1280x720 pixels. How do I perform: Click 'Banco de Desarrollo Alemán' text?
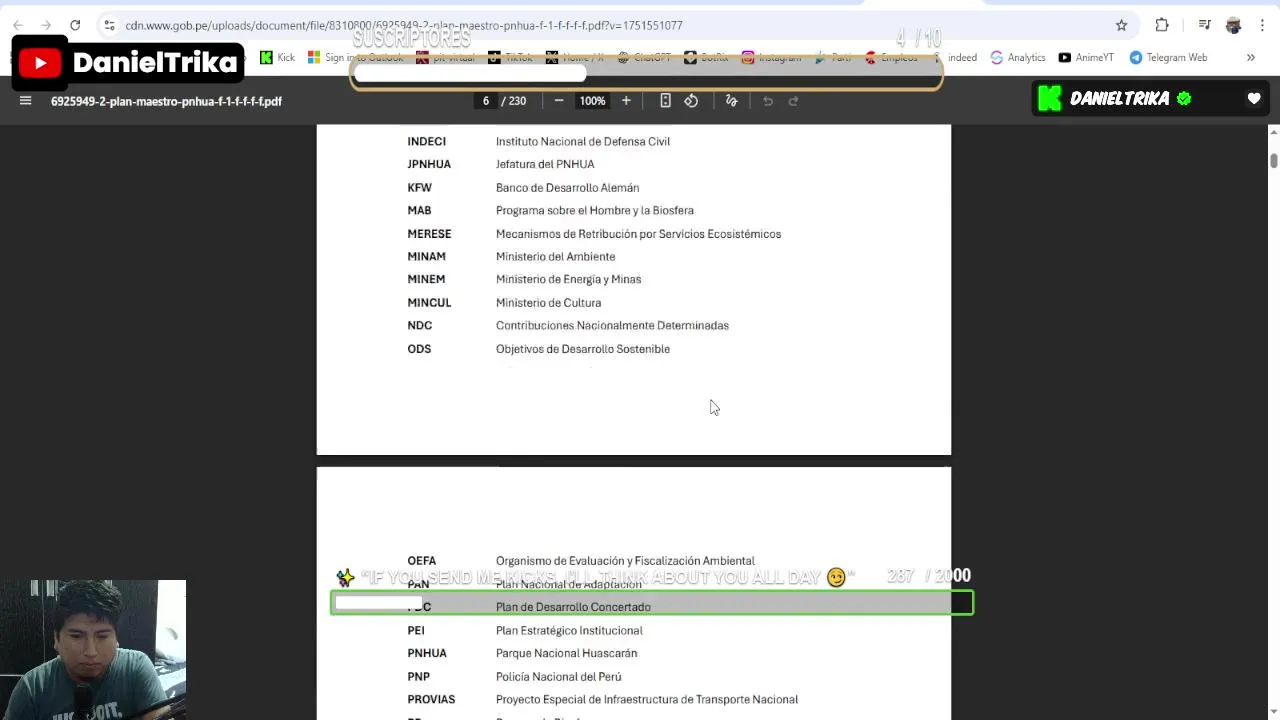(x=567, y=188)
